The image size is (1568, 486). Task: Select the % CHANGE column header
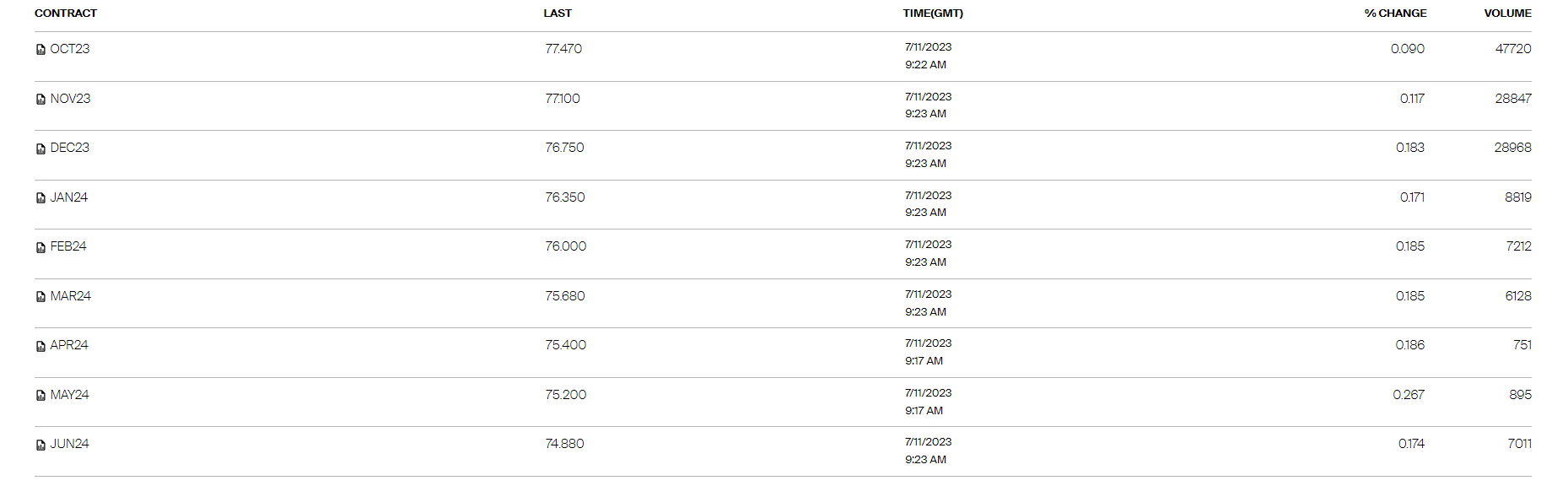1396,13
